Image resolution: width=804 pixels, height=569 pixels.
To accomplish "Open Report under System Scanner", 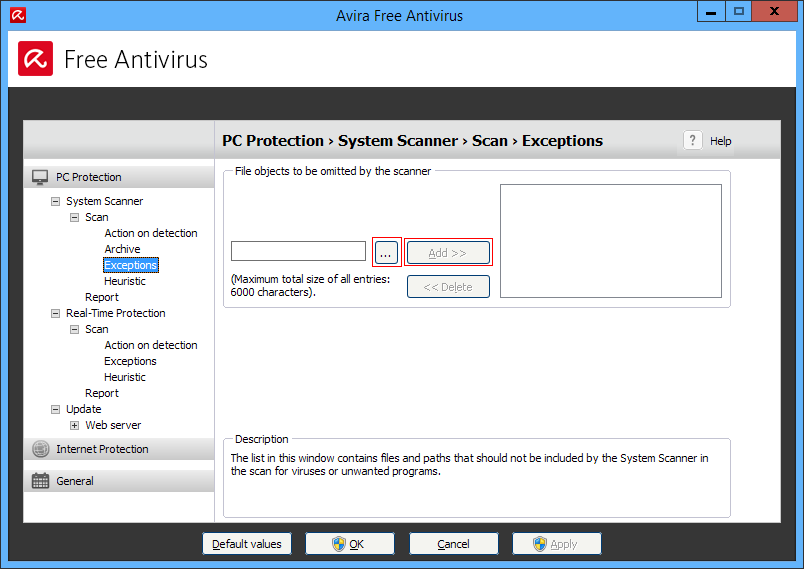I will coord(102,297).
